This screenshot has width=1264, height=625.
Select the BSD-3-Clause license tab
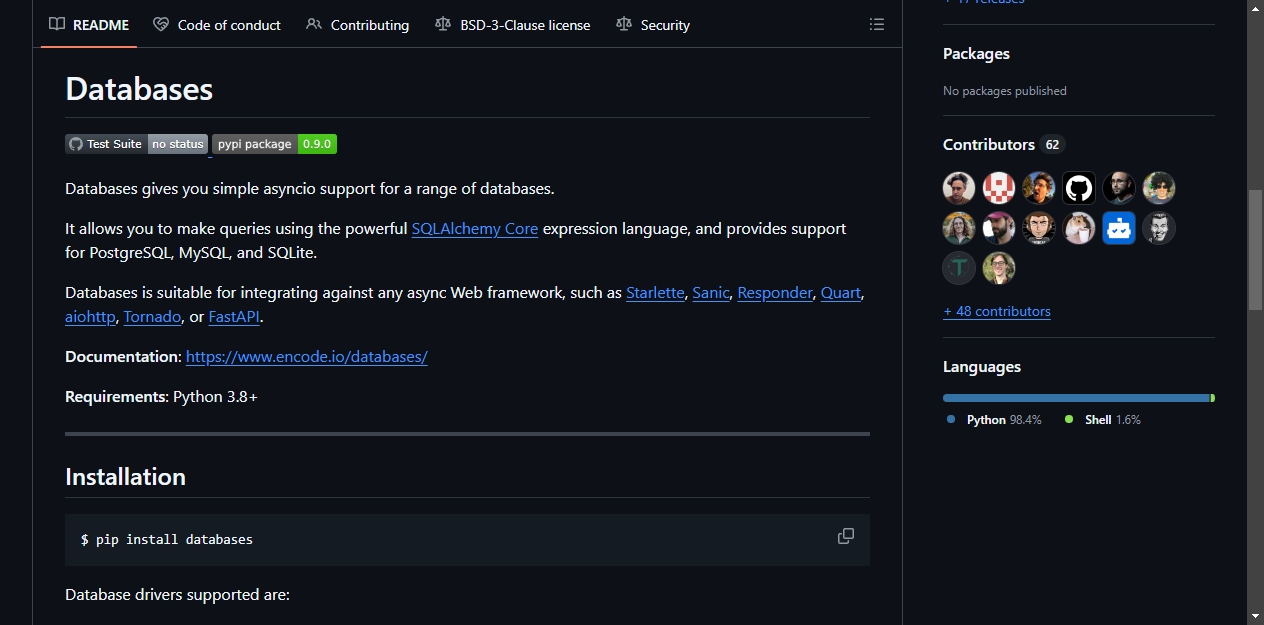click(x=513, y=25)
